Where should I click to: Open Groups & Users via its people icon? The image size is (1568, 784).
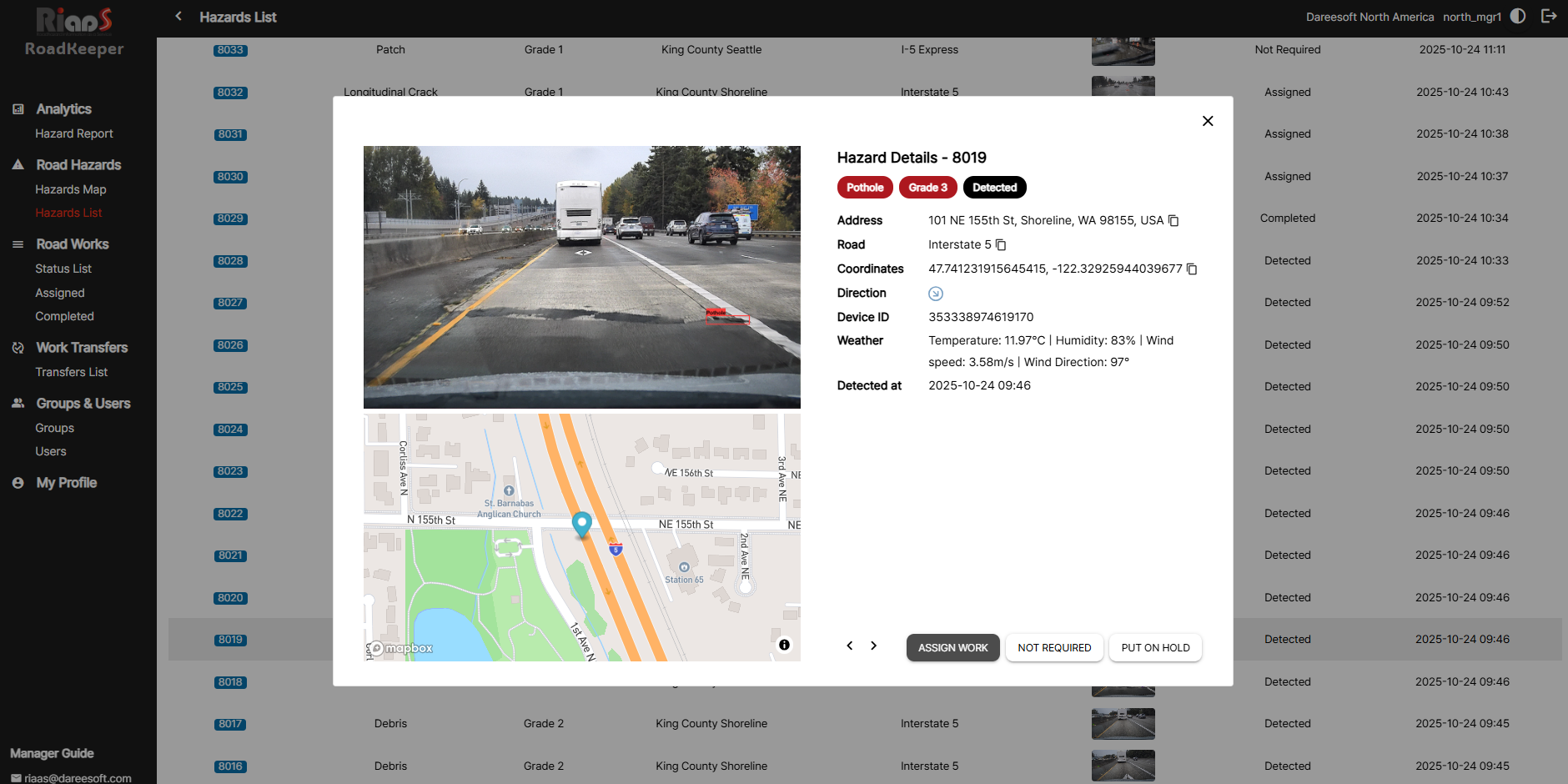pyautogui.click(x=18, y=403)
